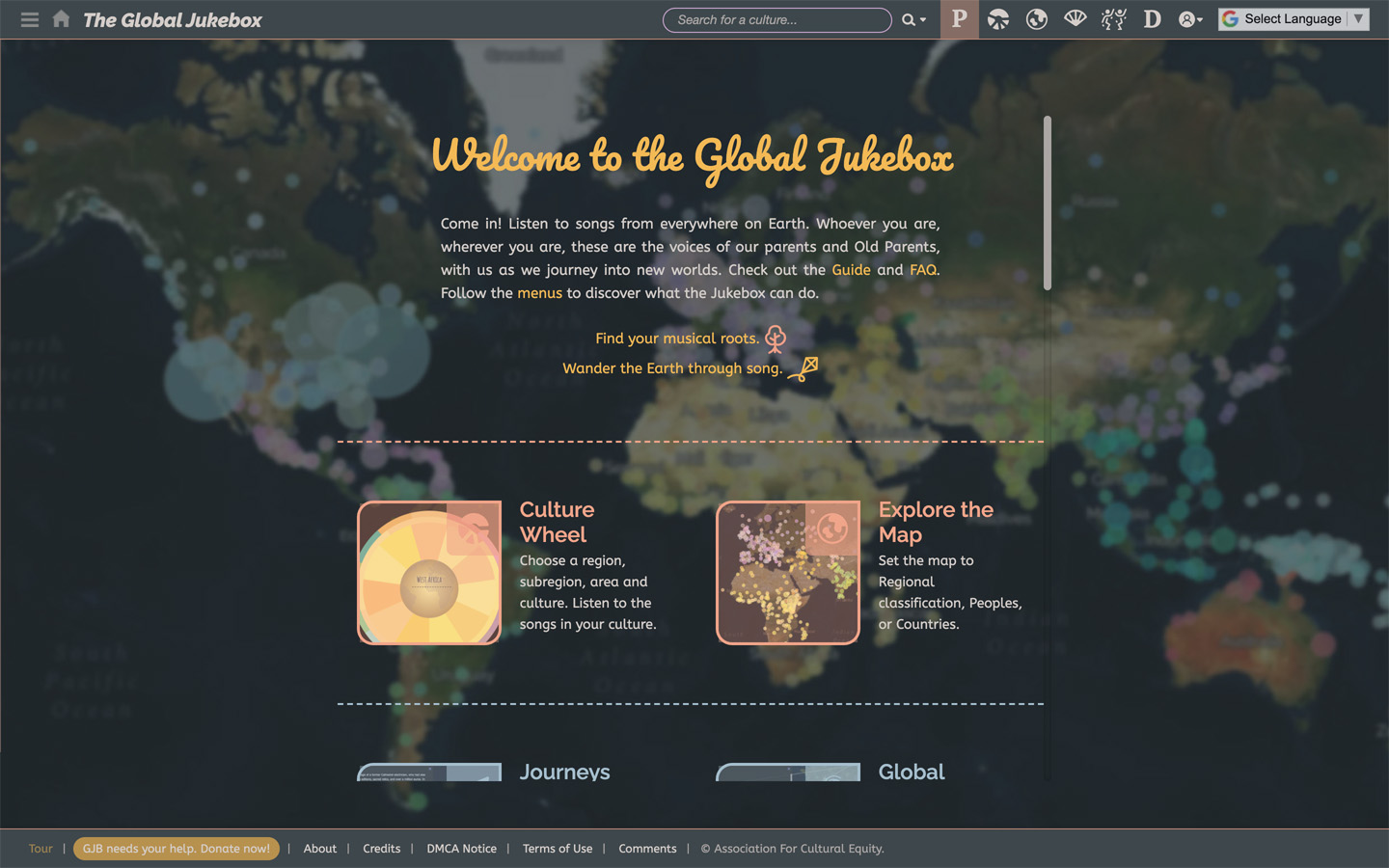
Task: Click Association For Cultural Equity copyright text
Action: pos(792,849)
